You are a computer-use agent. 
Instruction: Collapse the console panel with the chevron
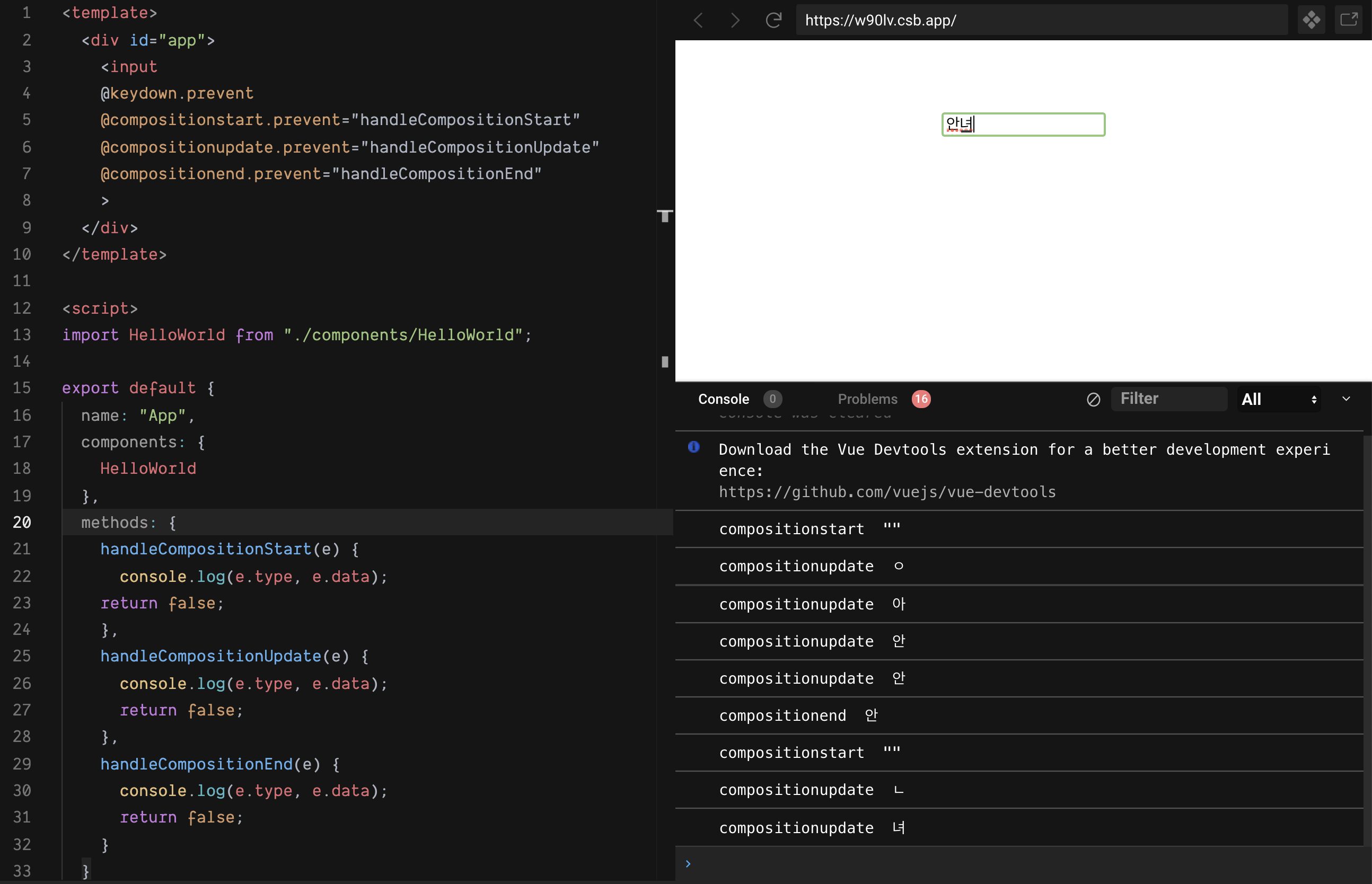click(x=1345, y=399)
